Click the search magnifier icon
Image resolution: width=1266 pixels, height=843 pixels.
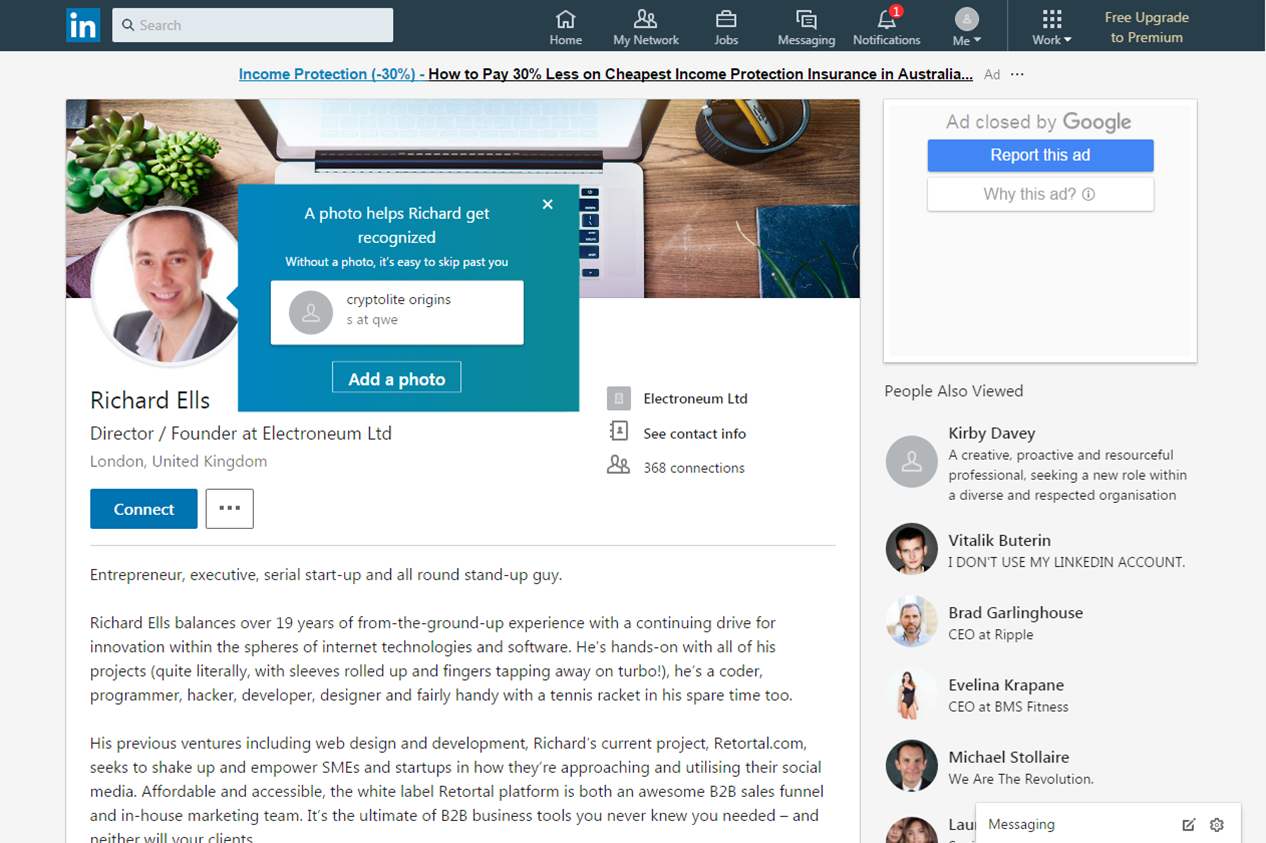coord(128,25)
